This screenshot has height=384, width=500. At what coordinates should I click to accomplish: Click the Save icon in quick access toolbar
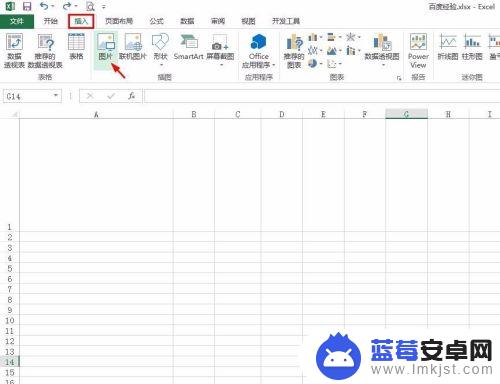(27, 6)
